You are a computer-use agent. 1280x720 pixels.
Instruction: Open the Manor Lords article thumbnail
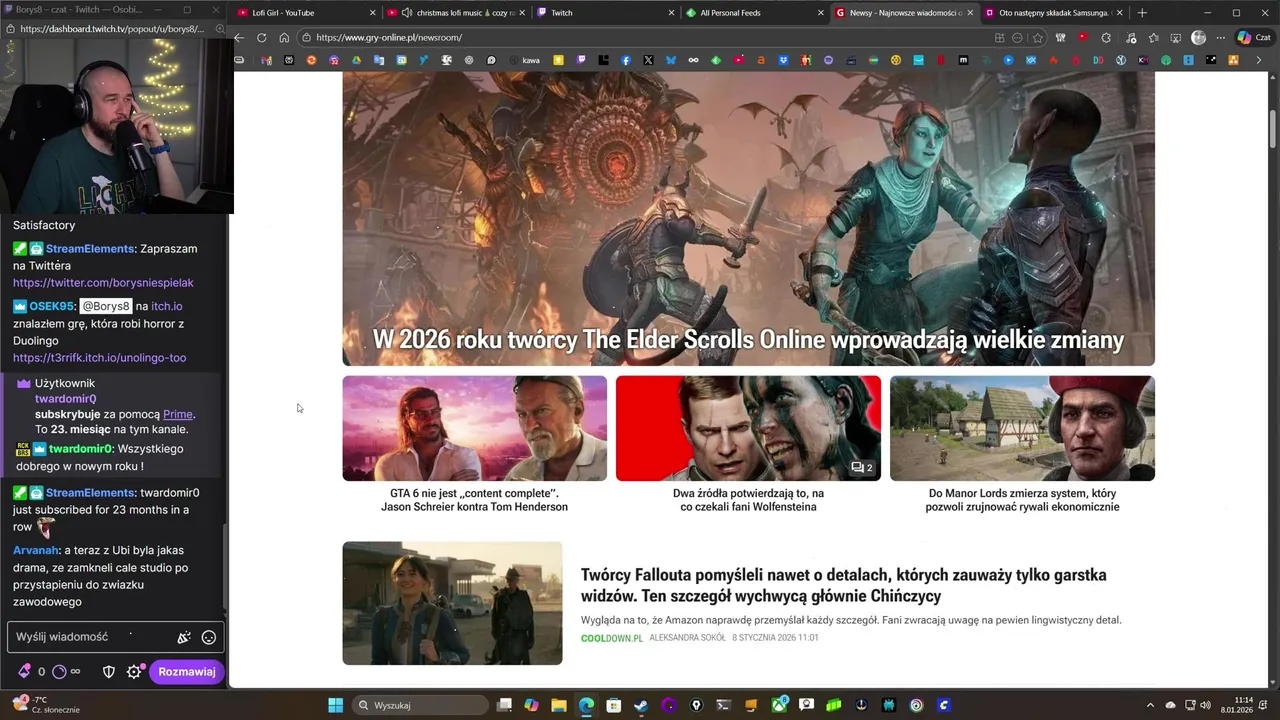point(1022,428)
